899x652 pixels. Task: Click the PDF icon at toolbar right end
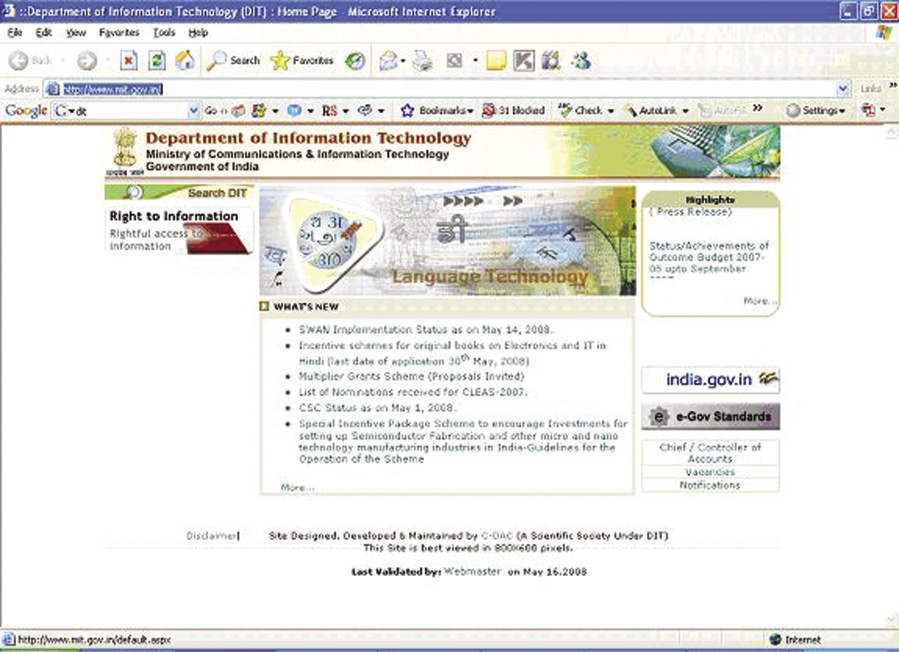tap(869, 110)
